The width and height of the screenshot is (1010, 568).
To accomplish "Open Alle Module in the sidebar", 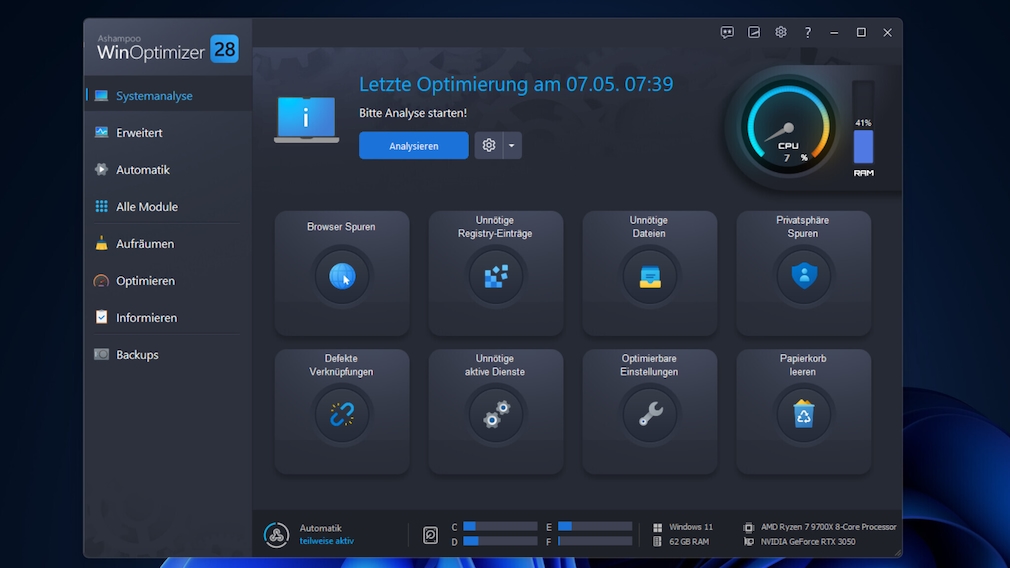I will 167,207.
